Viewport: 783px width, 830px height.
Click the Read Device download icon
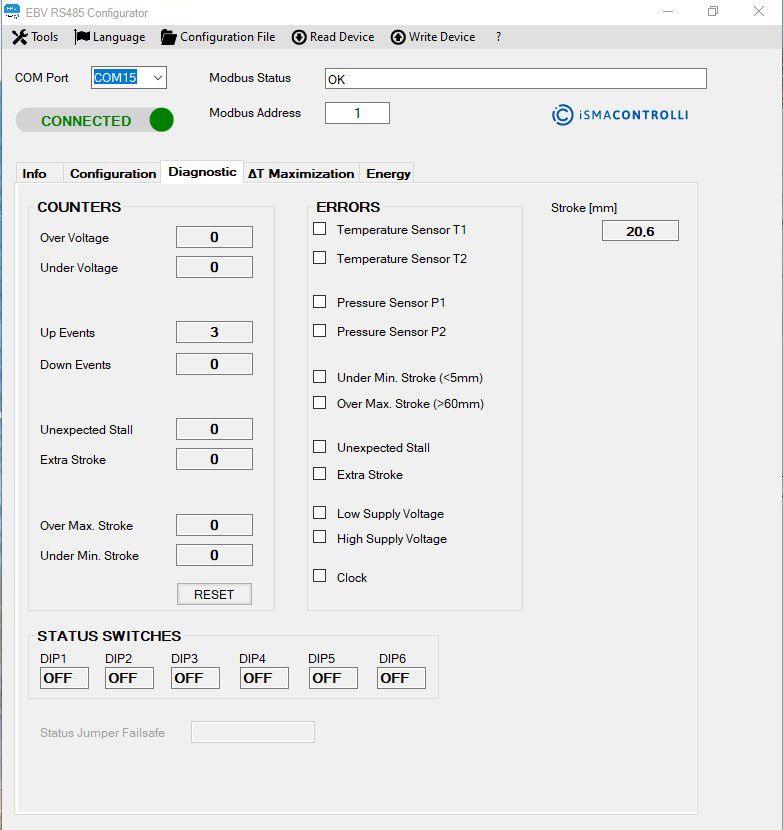pos(299,37)
